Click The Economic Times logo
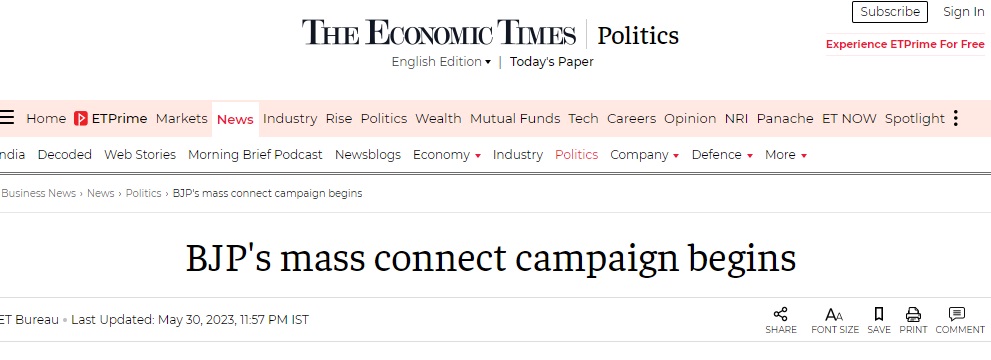This screenshot has height=360, width=991. pyautogui.click(x=439, y=33)
